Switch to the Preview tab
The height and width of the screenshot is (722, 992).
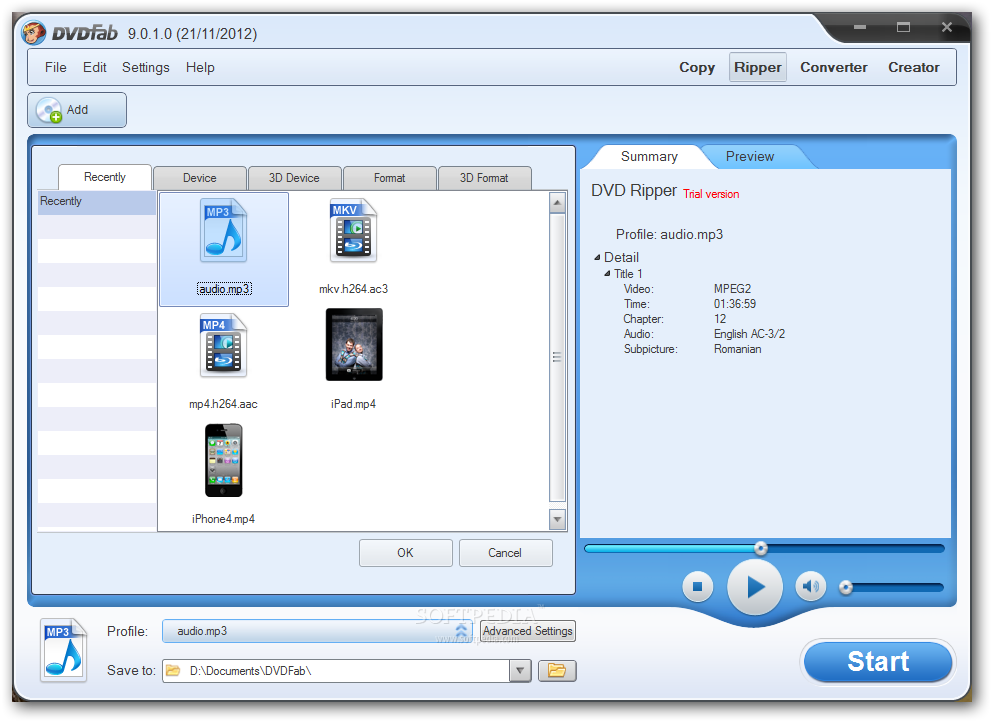coord(750,156)
